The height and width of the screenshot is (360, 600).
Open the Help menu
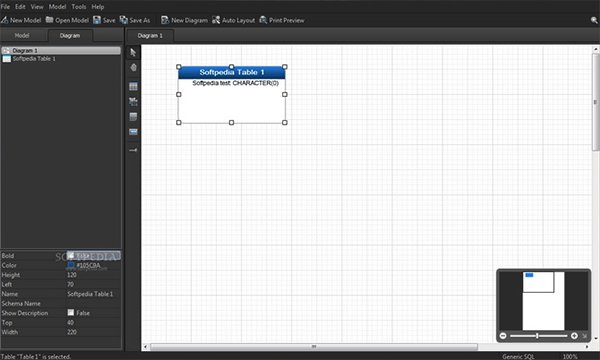click(x=98, y=7)
